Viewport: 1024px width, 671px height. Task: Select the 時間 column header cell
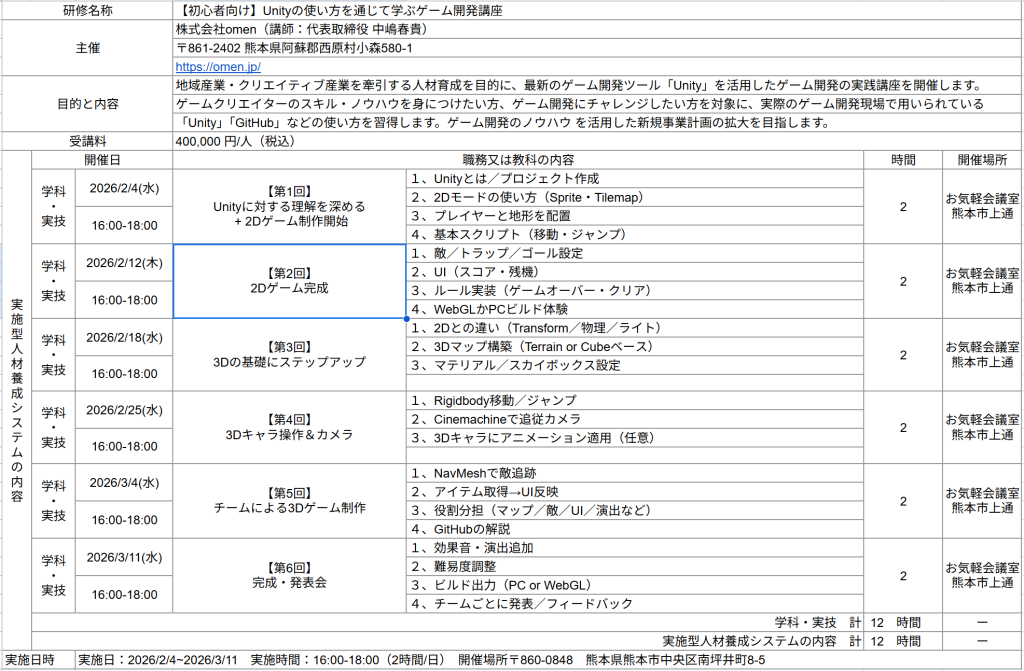pyautogui.click(x=903, y=160)
